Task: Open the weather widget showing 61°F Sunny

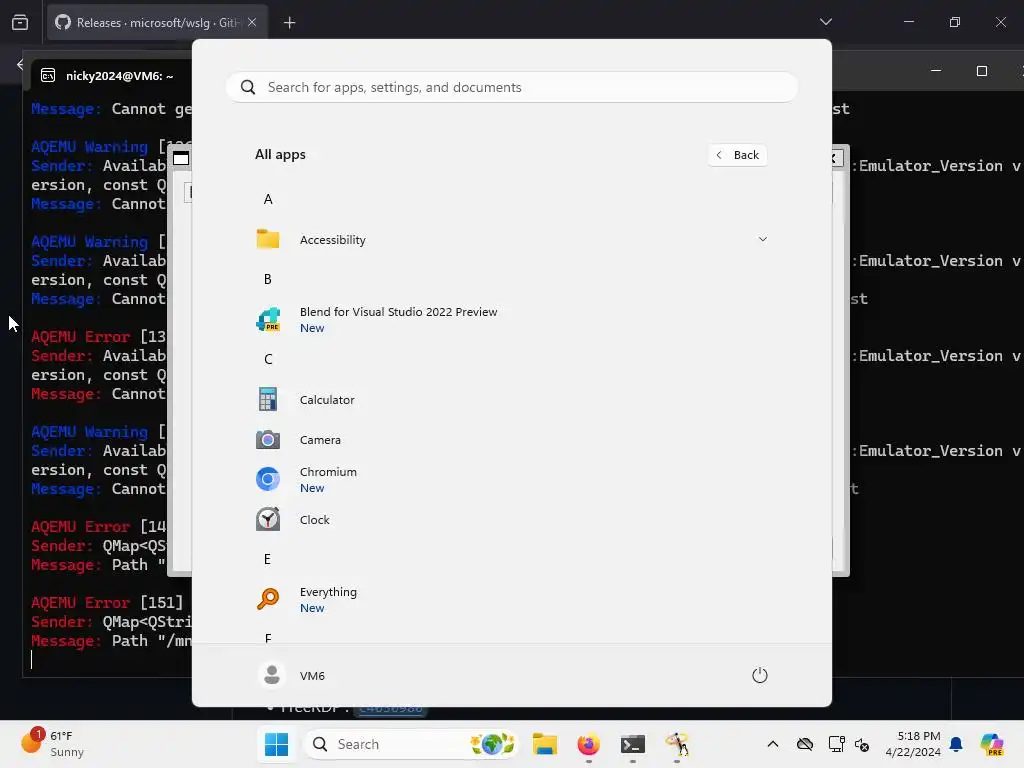Action: pos(54,744)
